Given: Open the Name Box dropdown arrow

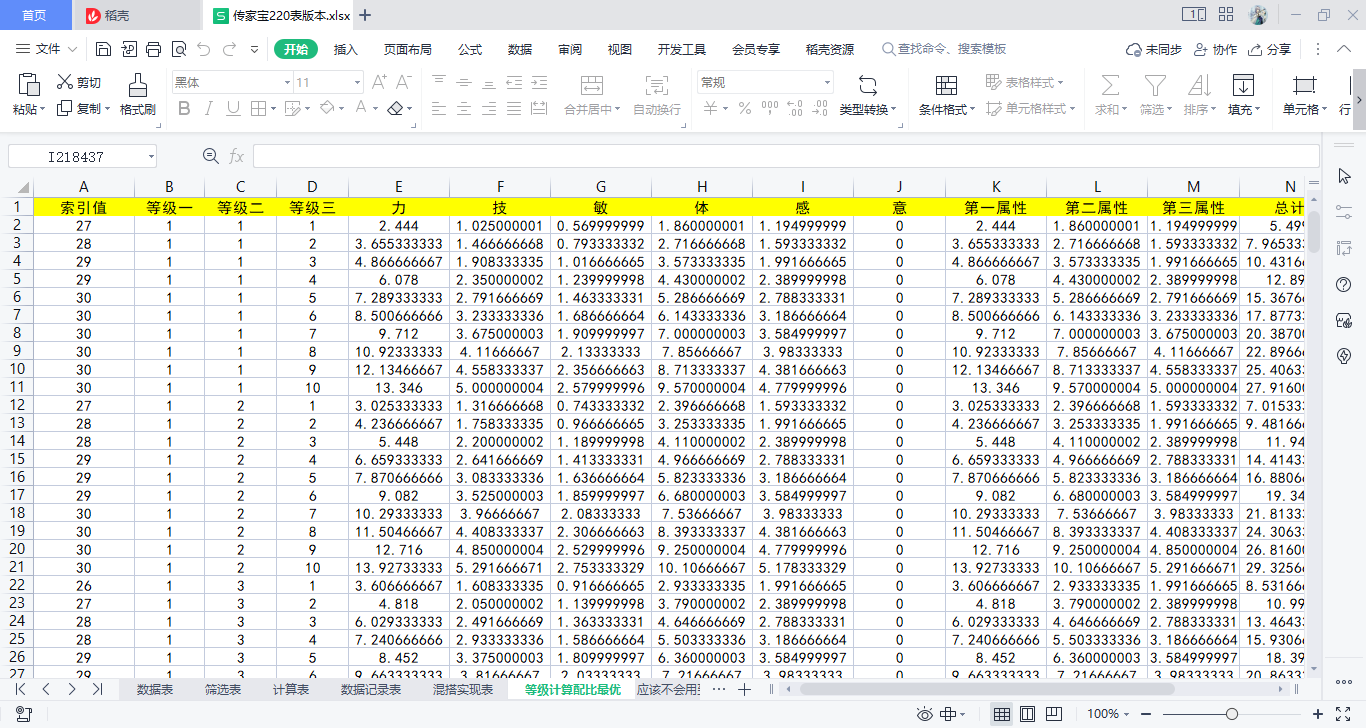Looking at the screenshot, I should (151, 156).
